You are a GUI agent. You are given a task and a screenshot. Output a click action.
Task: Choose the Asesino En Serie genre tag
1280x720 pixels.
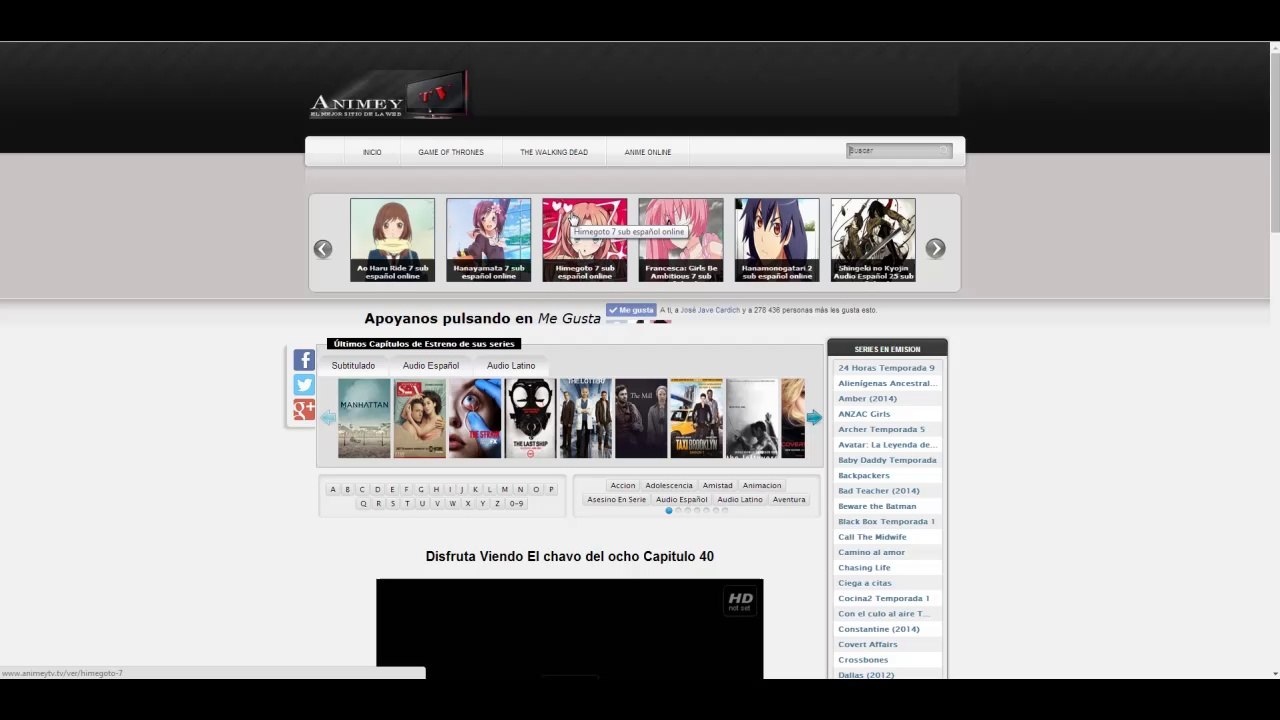617,500
